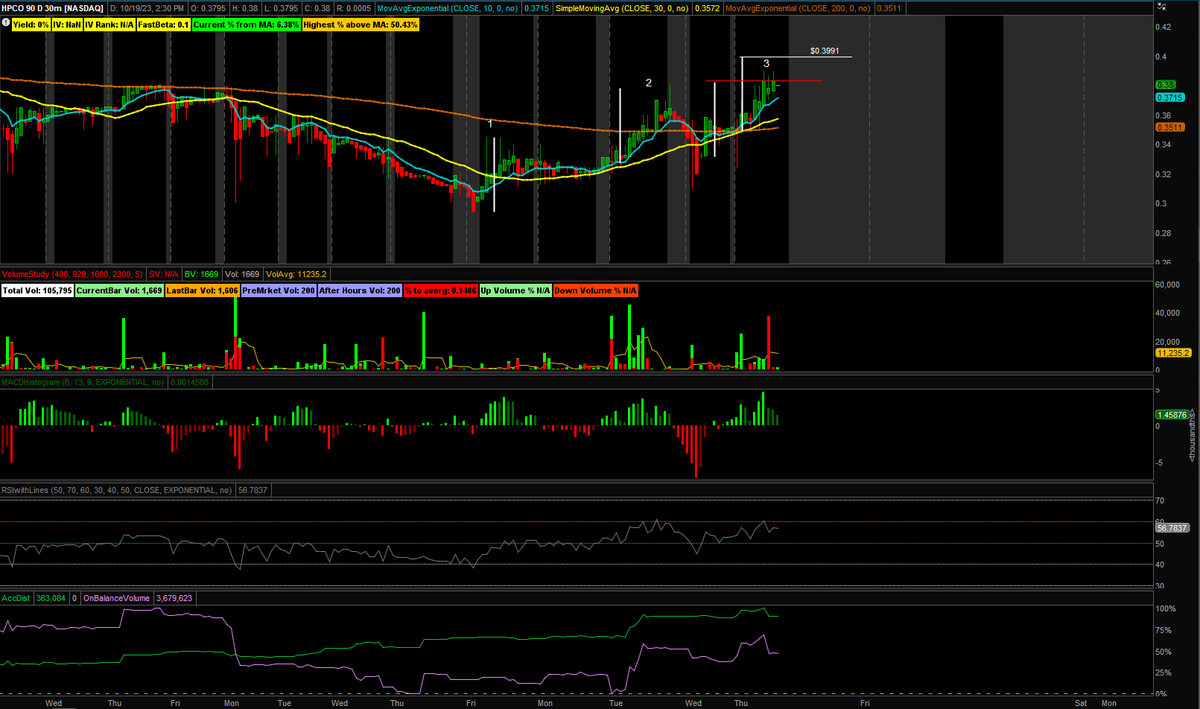
Task: Click the info icon beside the Yield label
Action: tap(5, 24)
